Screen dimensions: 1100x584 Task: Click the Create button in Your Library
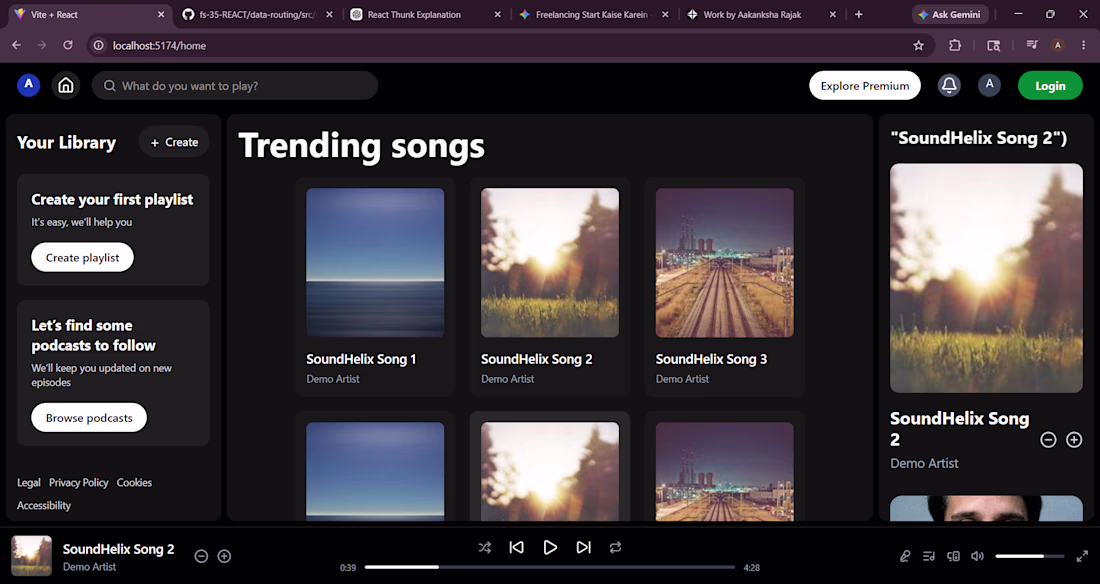coord(174,142)
